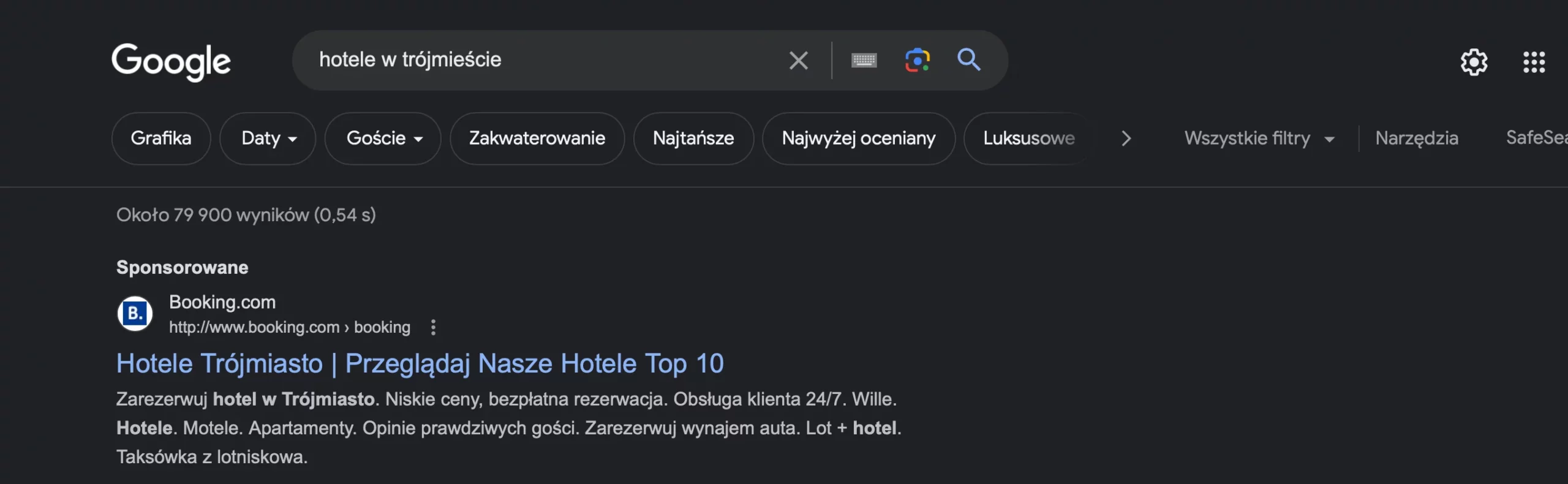
Task: Open quick settings via the gear icon
Action: click(1474, 61)
